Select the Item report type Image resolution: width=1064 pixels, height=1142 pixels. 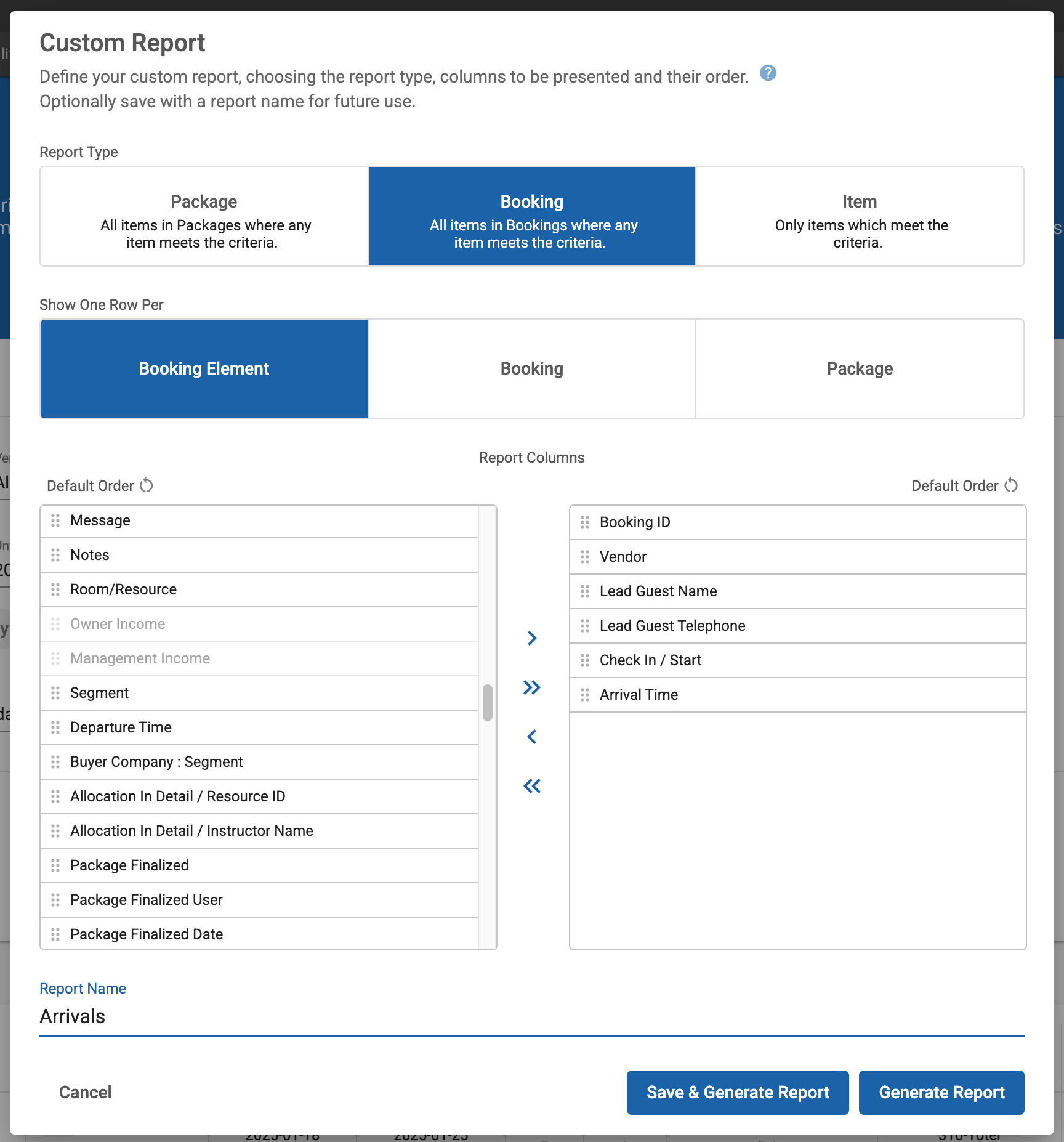(860, 216)
